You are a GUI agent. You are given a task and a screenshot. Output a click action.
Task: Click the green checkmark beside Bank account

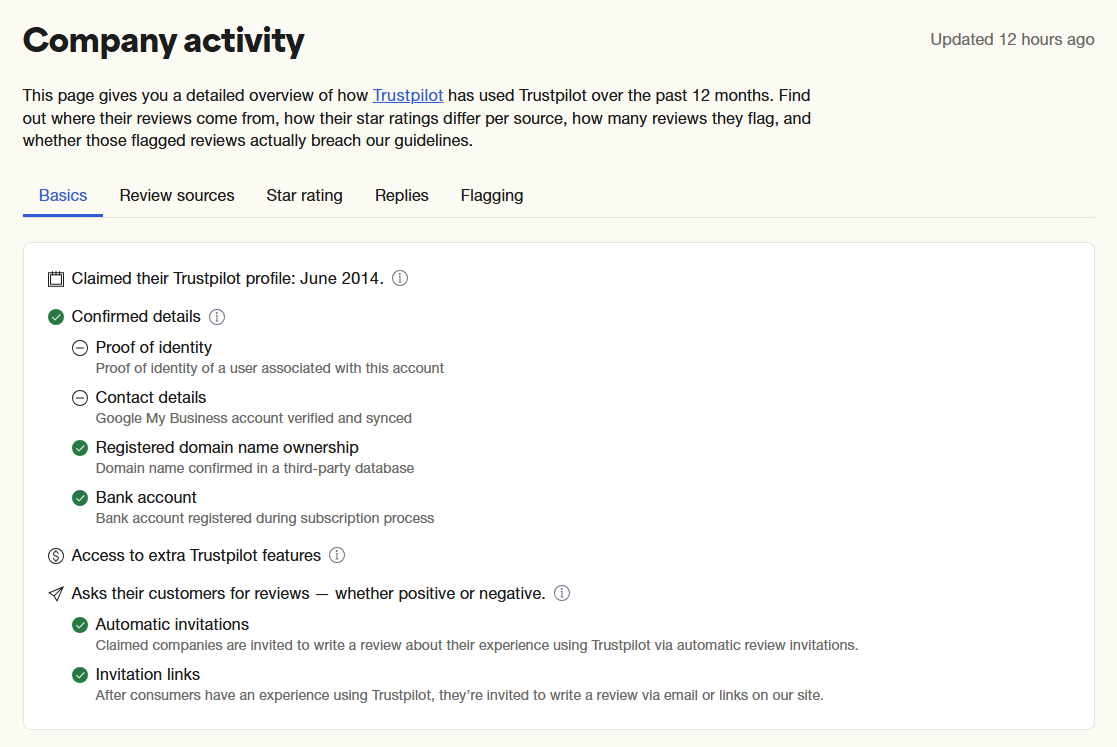(80, 497)
